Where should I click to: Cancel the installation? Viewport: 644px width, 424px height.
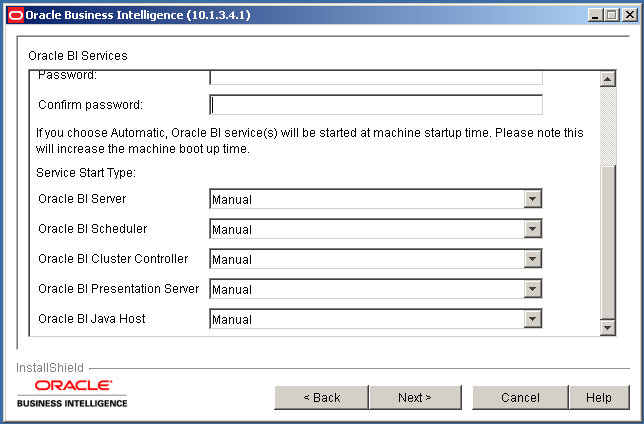pos(520,397)
